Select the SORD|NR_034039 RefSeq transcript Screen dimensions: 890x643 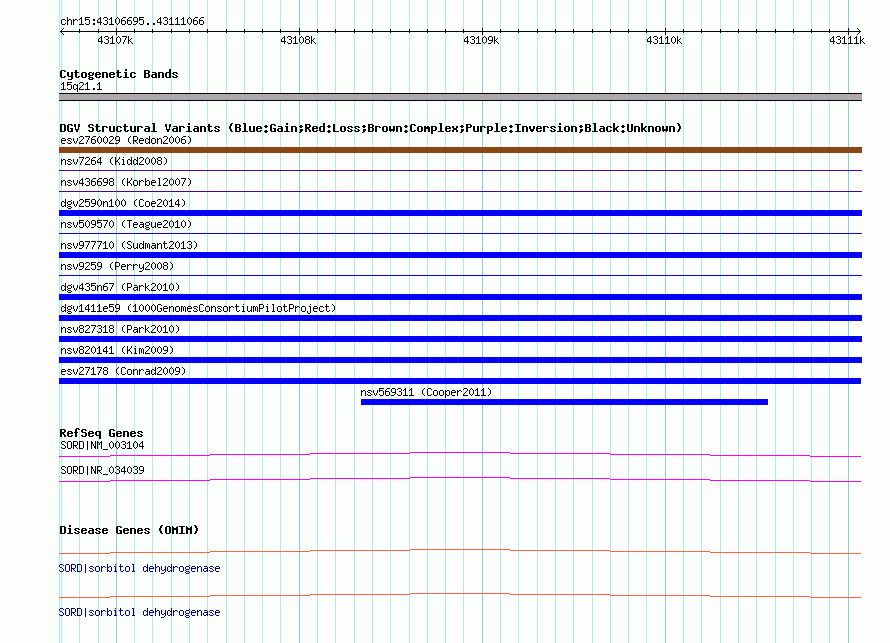click(102, 470)
